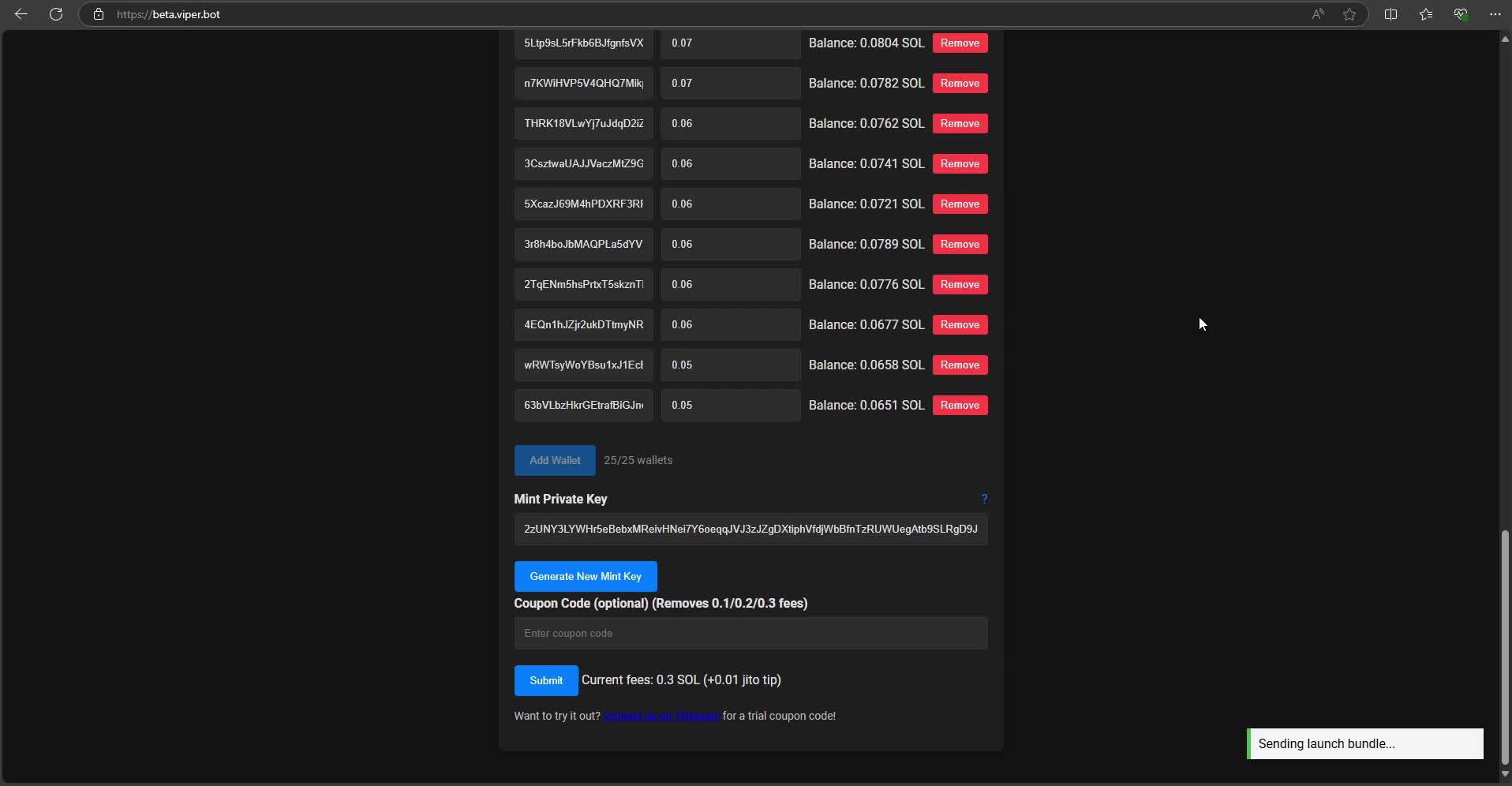1512x786 pixels.
Task: Focus the coupon code input field
Action: tap(750, 633)
